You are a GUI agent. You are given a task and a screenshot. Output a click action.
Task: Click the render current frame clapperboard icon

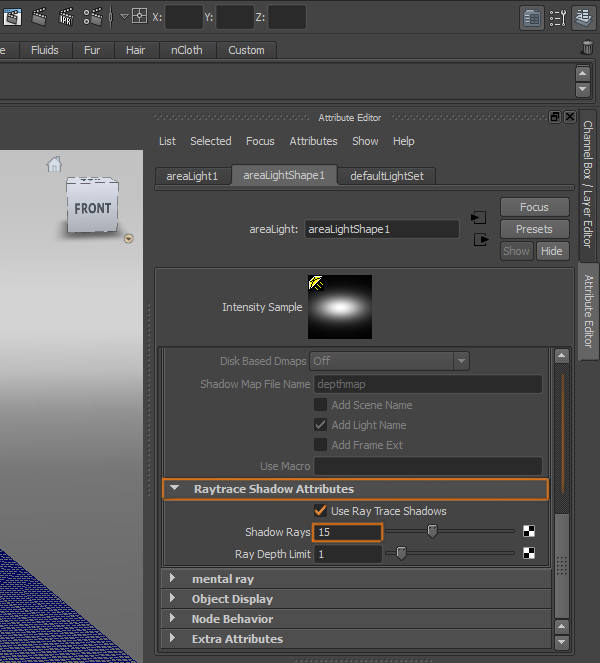[40, 16]
